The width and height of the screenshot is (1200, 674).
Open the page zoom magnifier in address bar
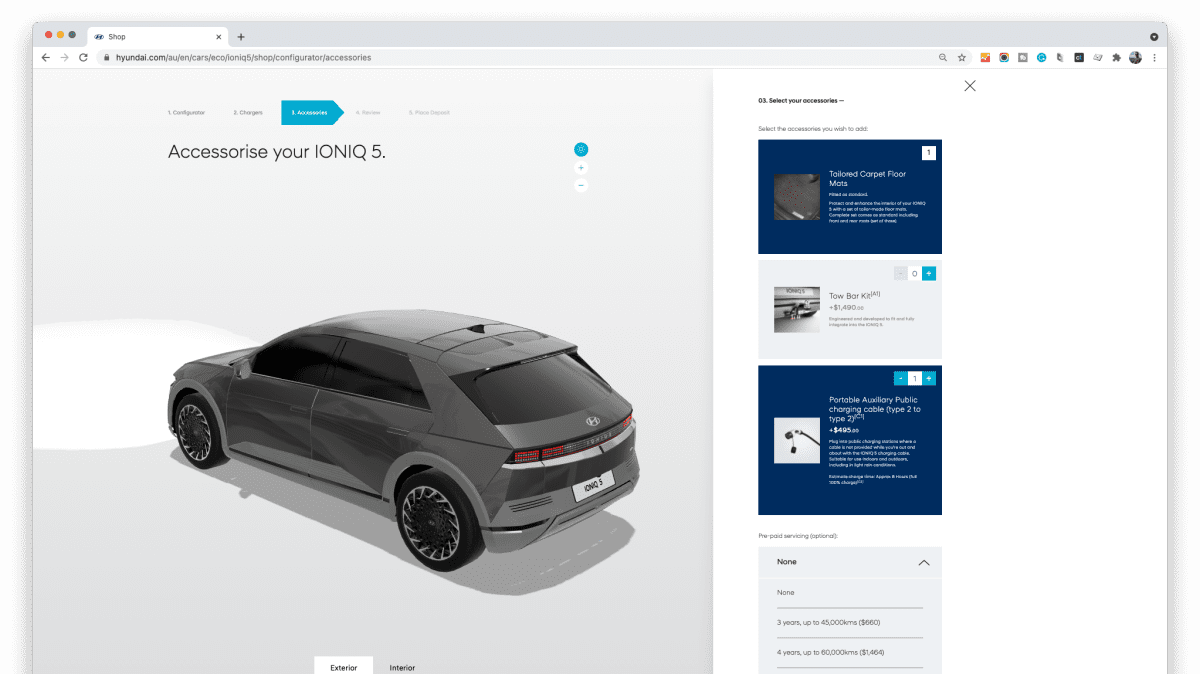(x=943, y=58)
